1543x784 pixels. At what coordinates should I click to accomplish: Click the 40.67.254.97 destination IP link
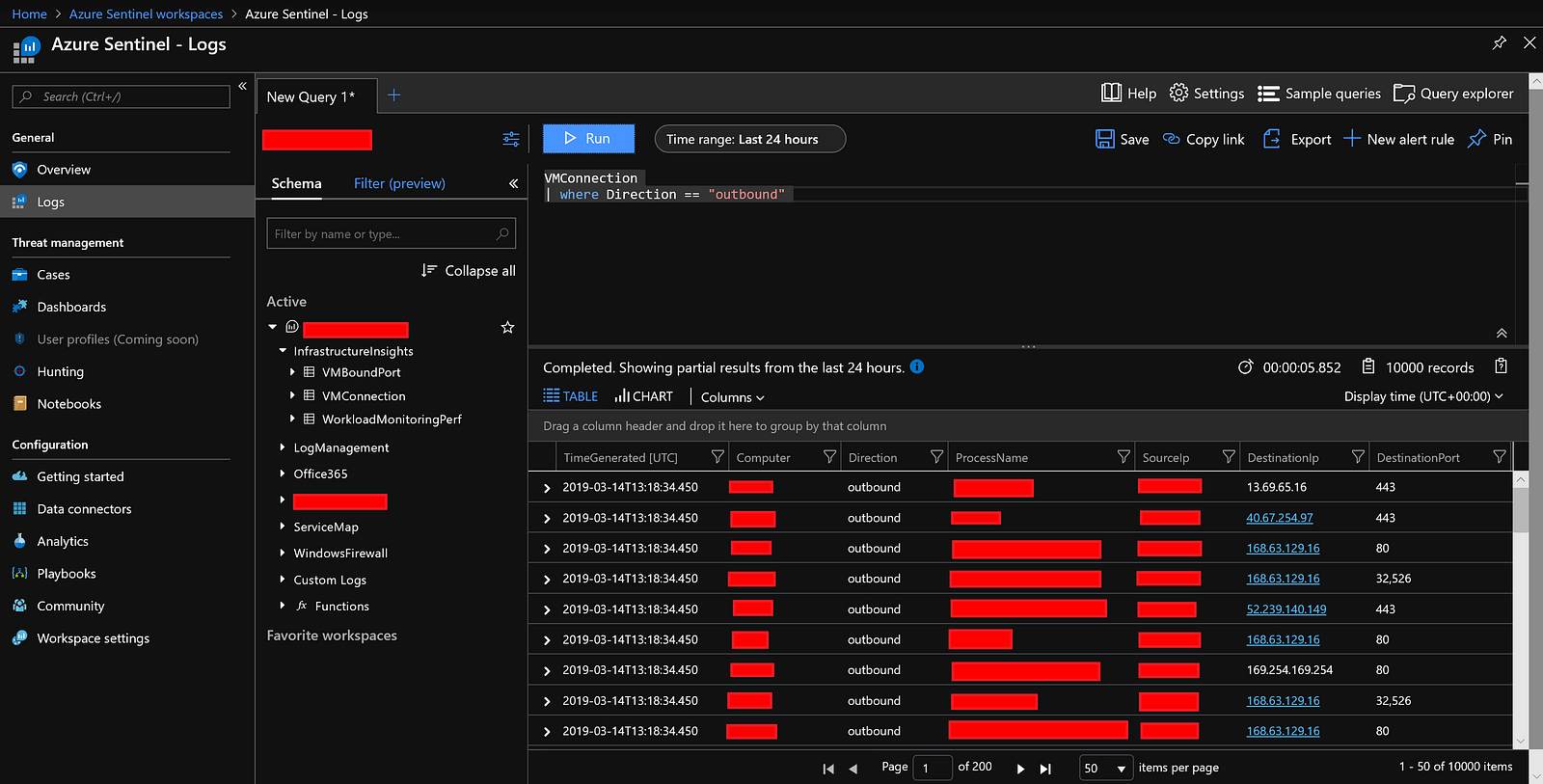coord(1279,518)
